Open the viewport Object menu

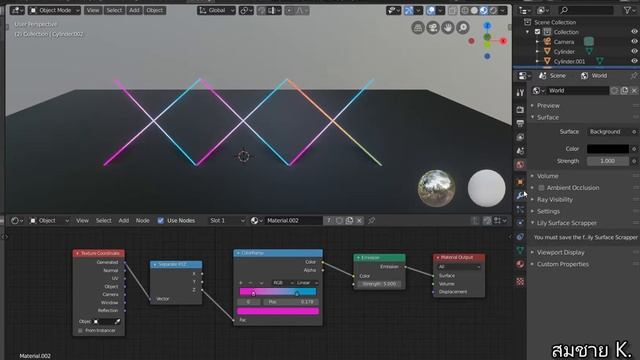pyautogui.click(x=154, y=10)
